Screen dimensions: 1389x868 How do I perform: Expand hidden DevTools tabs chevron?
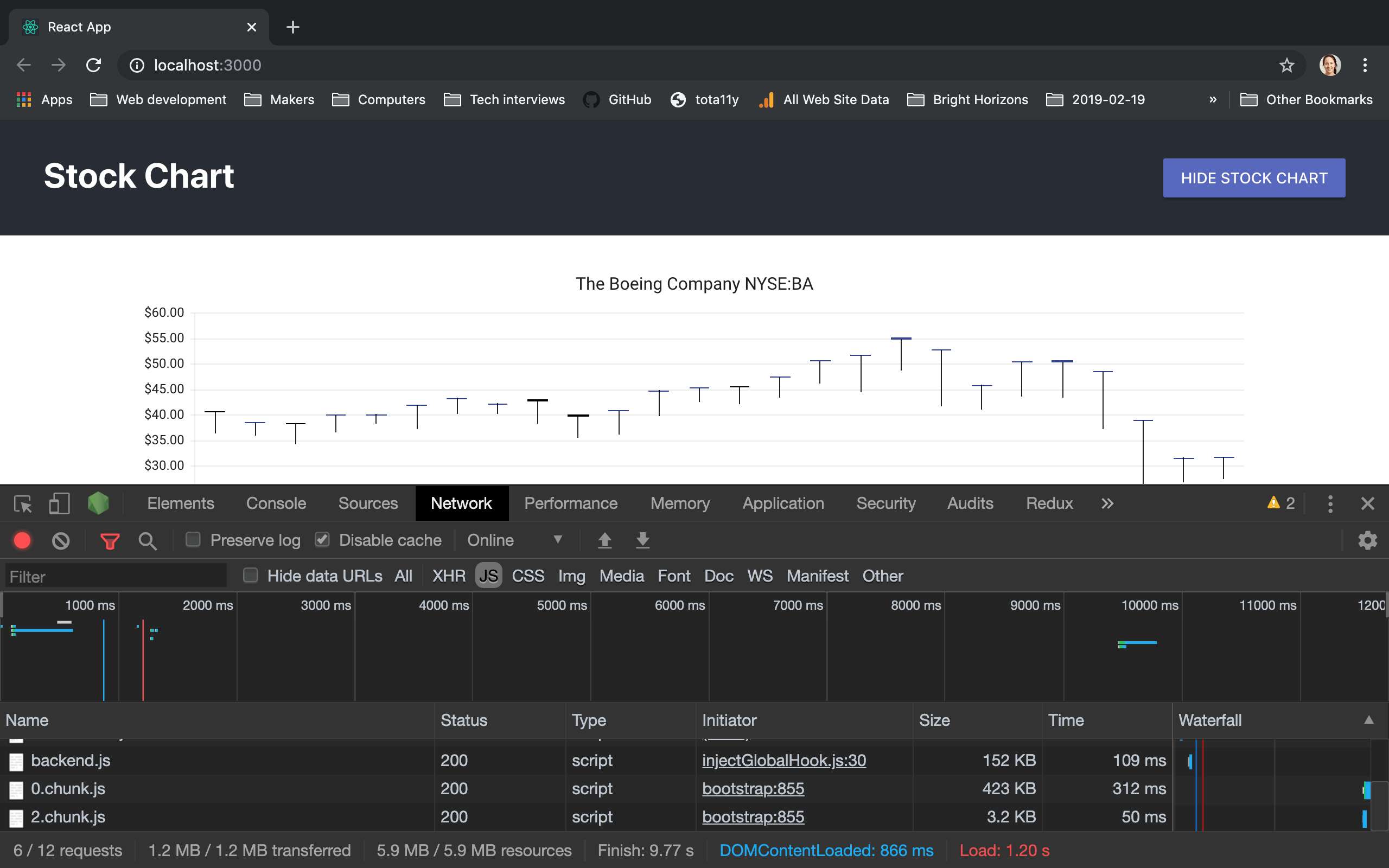(x=1107, y=503)
